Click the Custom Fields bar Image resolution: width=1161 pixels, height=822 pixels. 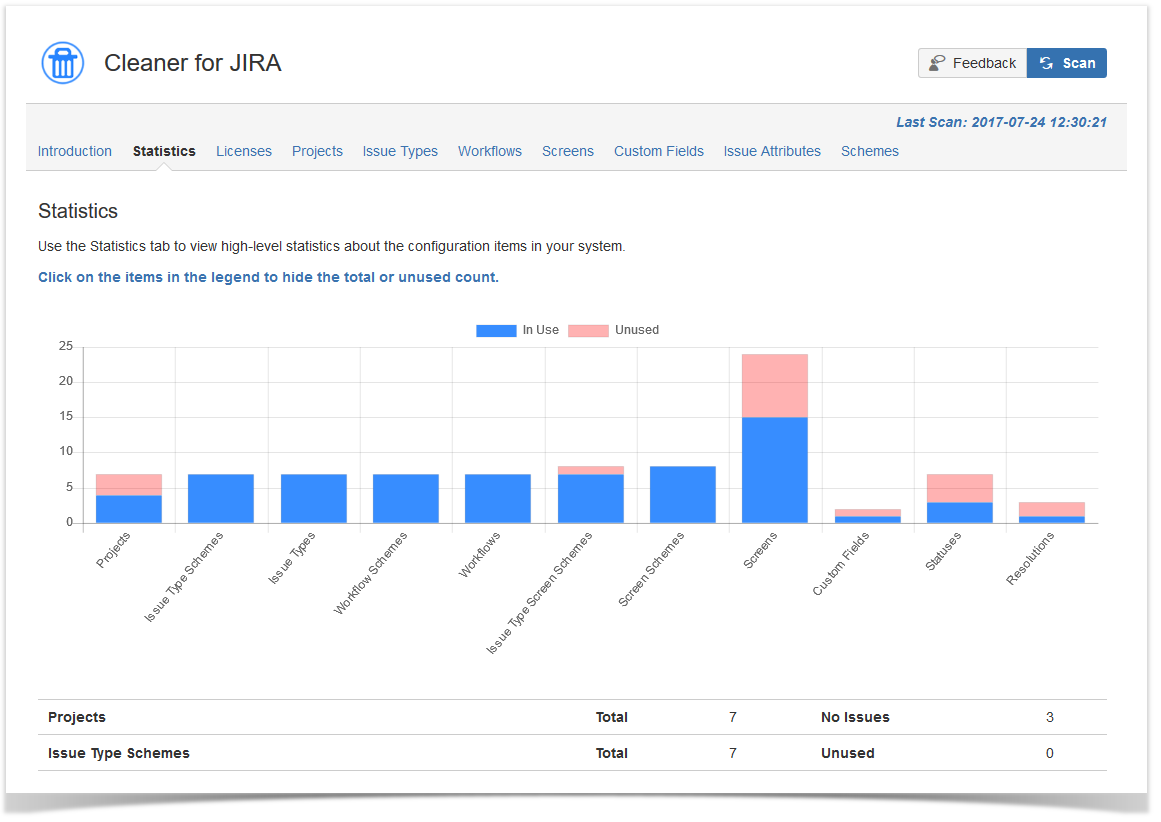[x=868, y=516]
